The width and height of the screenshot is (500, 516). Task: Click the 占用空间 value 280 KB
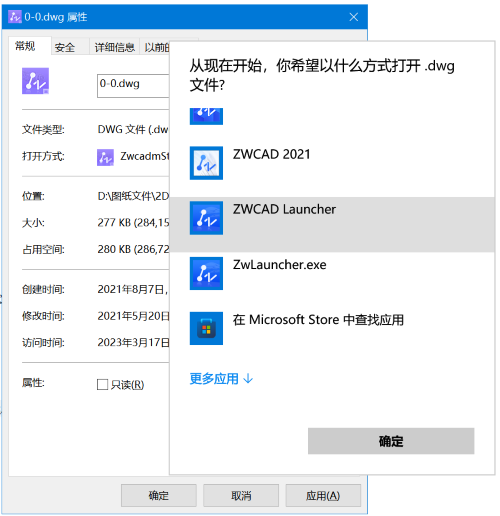133,249
